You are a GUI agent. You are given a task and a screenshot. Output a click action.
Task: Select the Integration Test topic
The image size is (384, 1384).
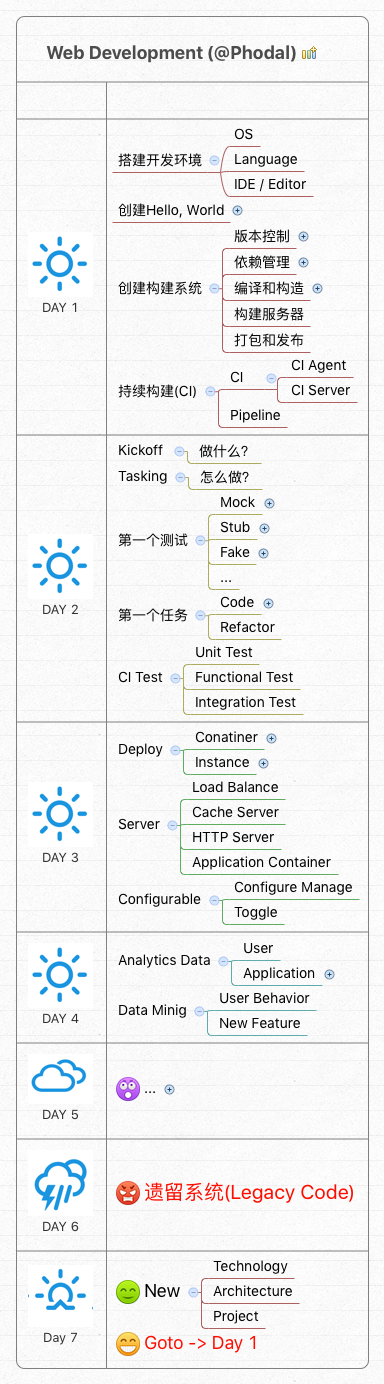(x=245, y=702)
